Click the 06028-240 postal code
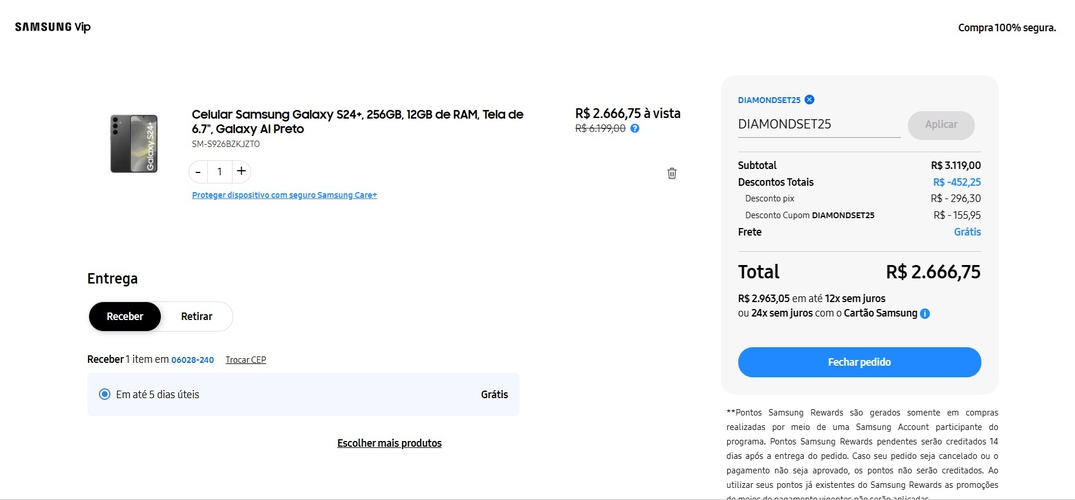This screenshot has height=500, width=1075. pos(192,360)
